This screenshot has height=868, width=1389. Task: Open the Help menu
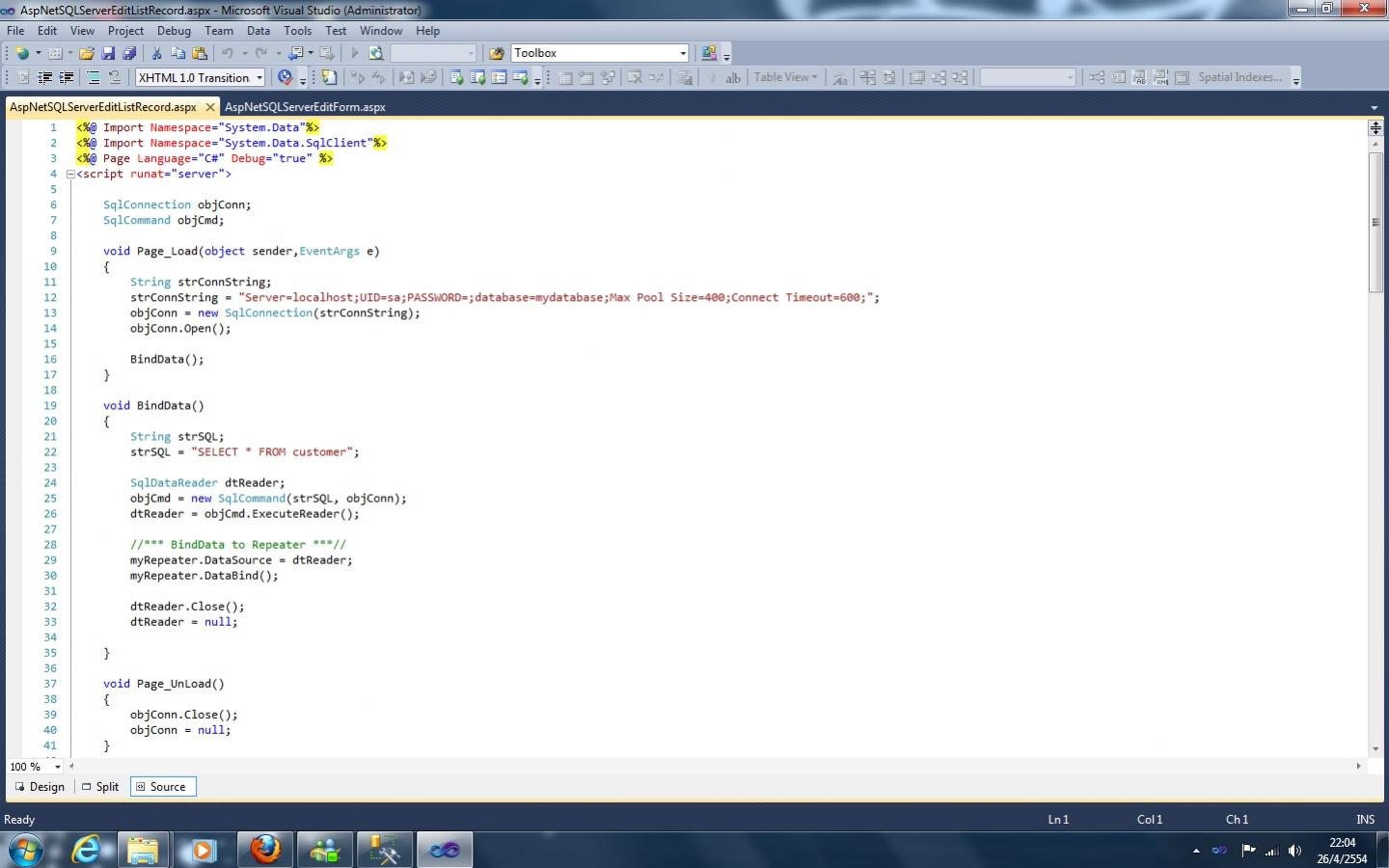tap(427, 31)
